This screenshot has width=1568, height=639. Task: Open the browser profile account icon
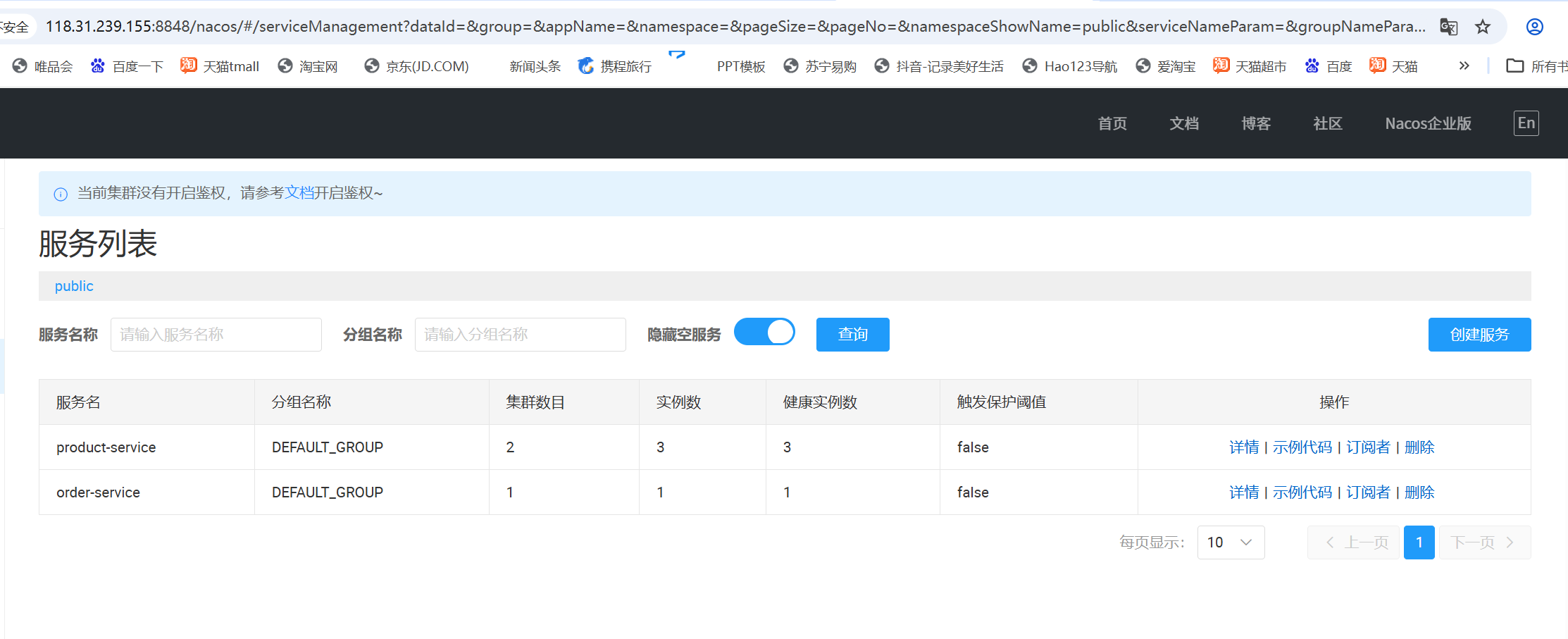[1535, 27]
